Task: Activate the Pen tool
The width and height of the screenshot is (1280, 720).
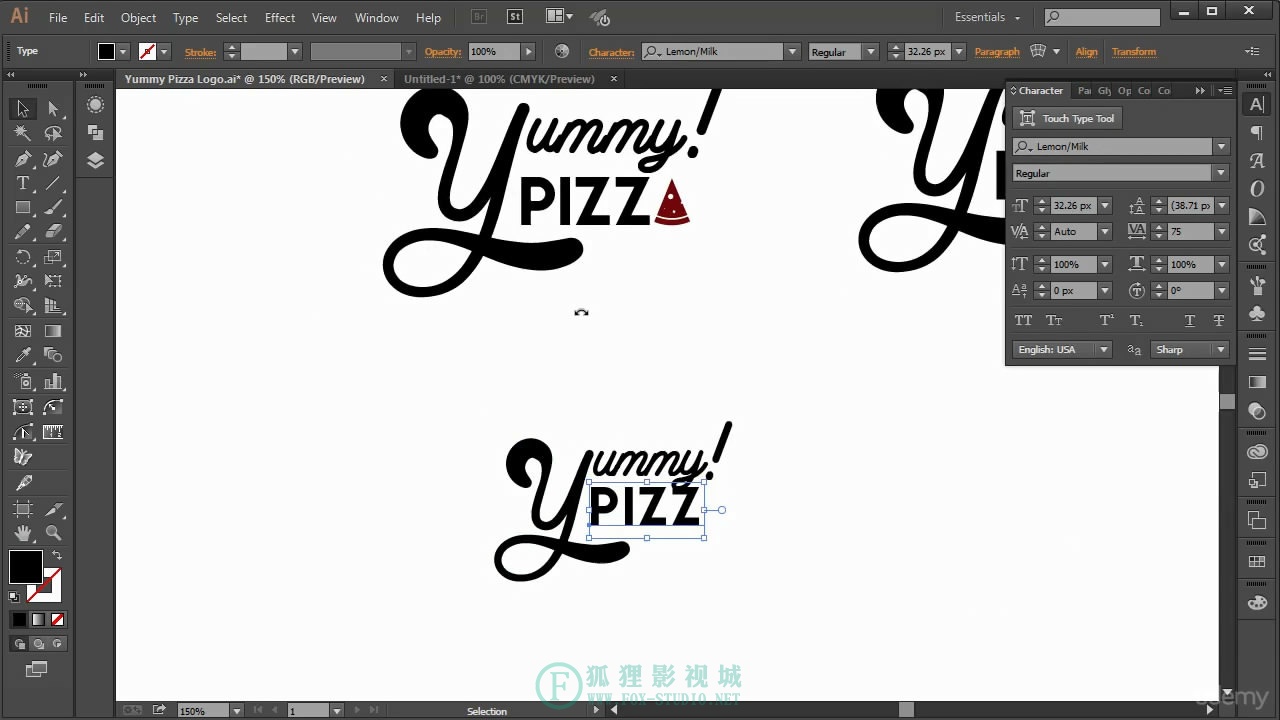Action: (23, 158)
